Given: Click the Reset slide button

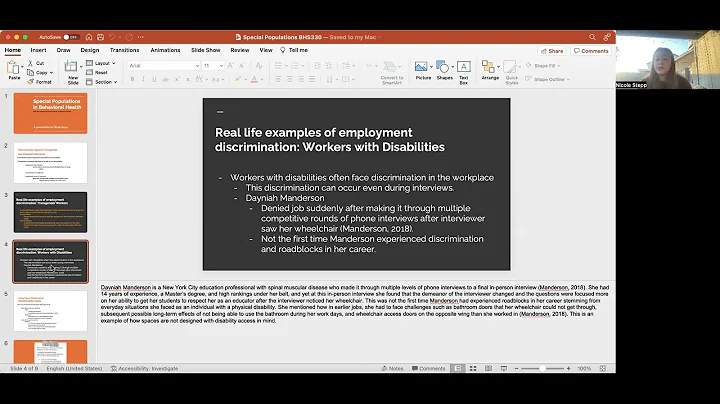Looking at the screenshot, I should [x=97, y=73].
